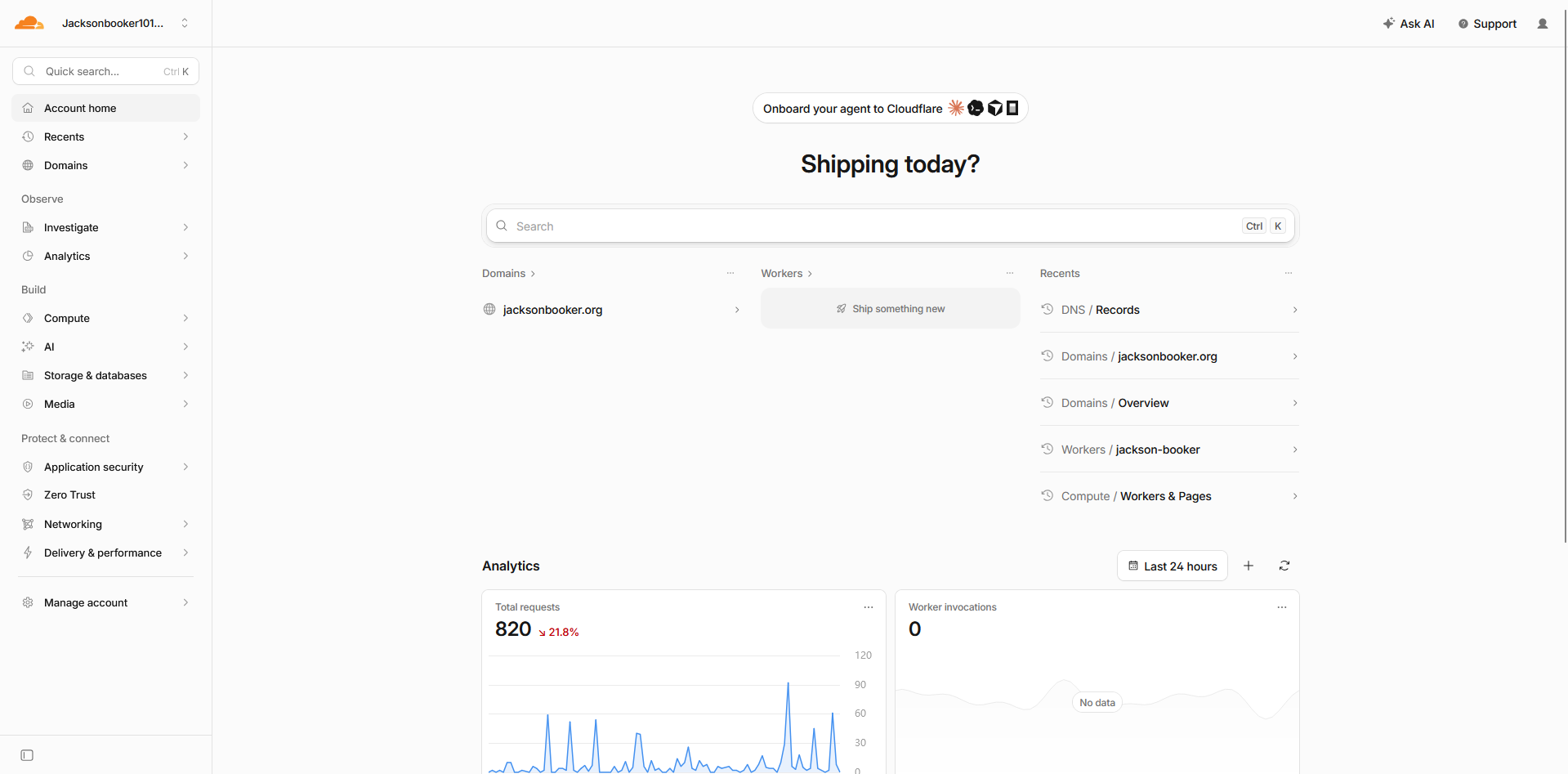Click the page vertical scrollbar
This screenshot has width=1568, height=774.
1566,275
